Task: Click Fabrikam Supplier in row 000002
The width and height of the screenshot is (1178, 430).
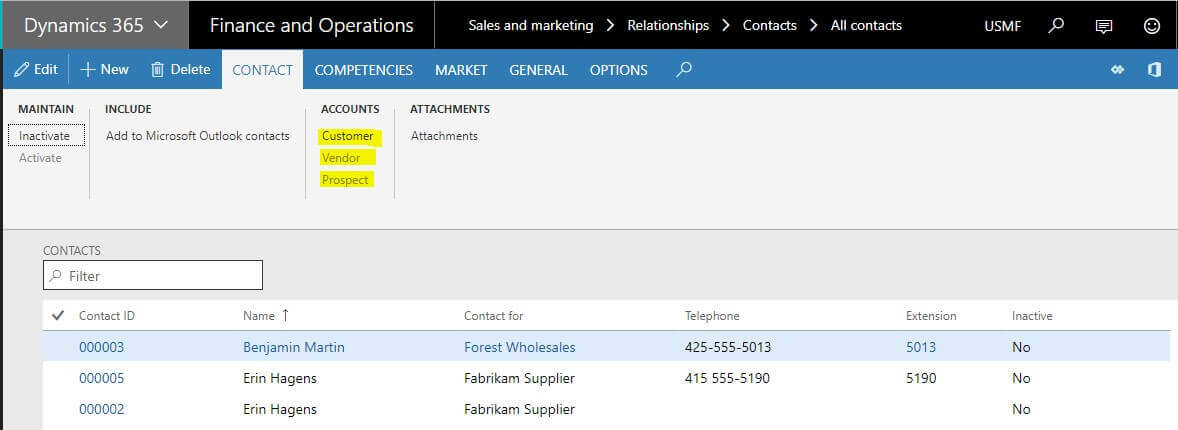Action: tap(519, 410)
